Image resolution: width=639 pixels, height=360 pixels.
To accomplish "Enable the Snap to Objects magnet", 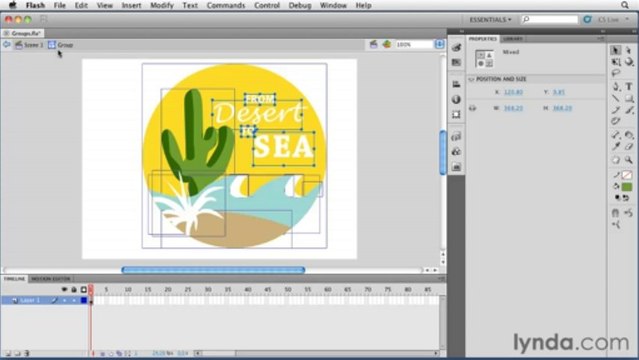I will coord(615,212).
